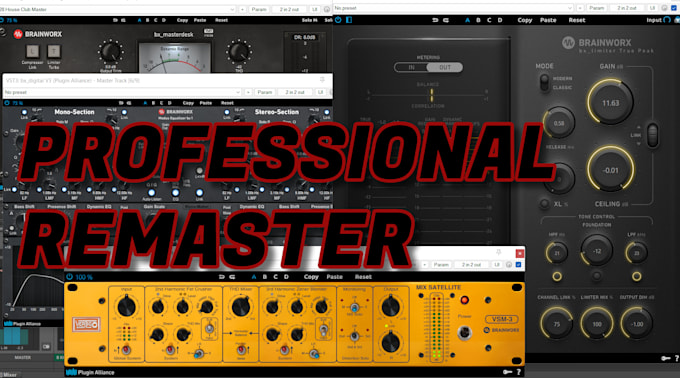Click the CEILING knob showing -0.01
Viewport: 680px width, 378px height.
(x=610, y=170)
